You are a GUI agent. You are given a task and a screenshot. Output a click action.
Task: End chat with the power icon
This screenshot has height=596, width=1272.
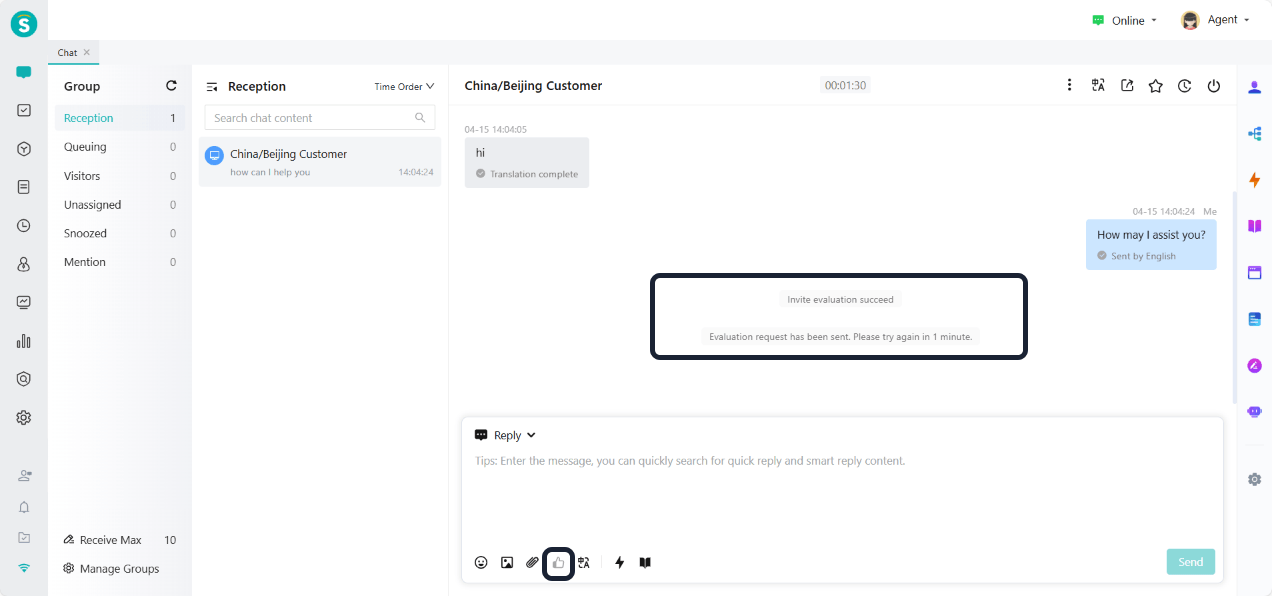[1213, 86]
